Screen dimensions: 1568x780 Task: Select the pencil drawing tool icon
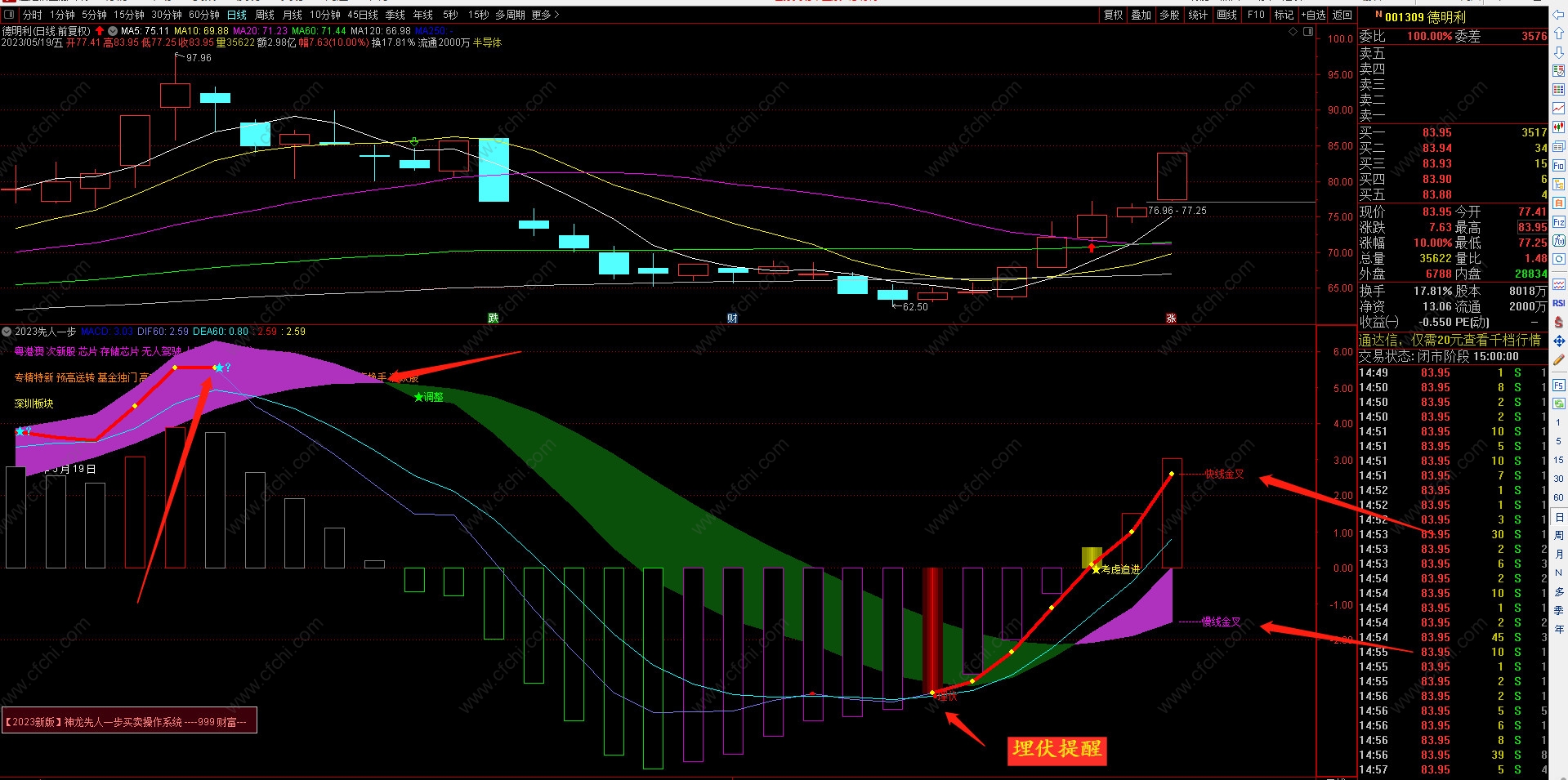(x=1559, y=358)
